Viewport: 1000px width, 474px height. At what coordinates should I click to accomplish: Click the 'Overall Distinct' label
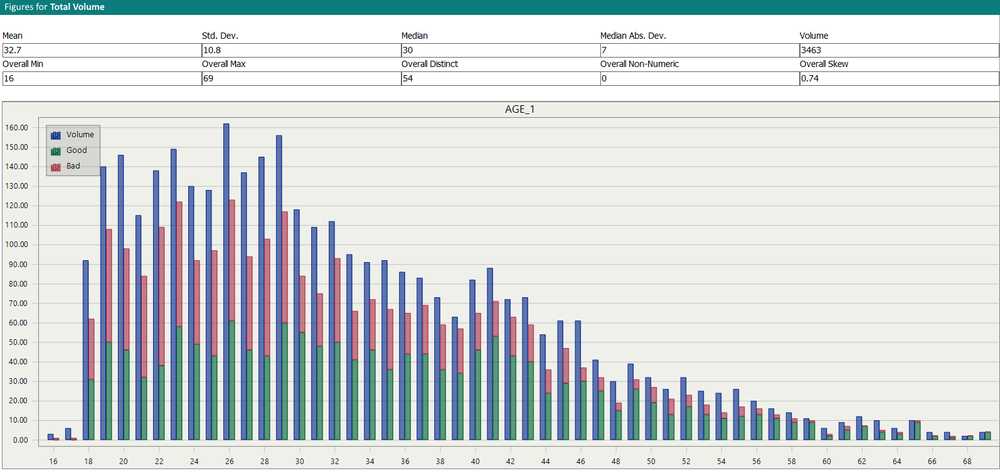430,64
